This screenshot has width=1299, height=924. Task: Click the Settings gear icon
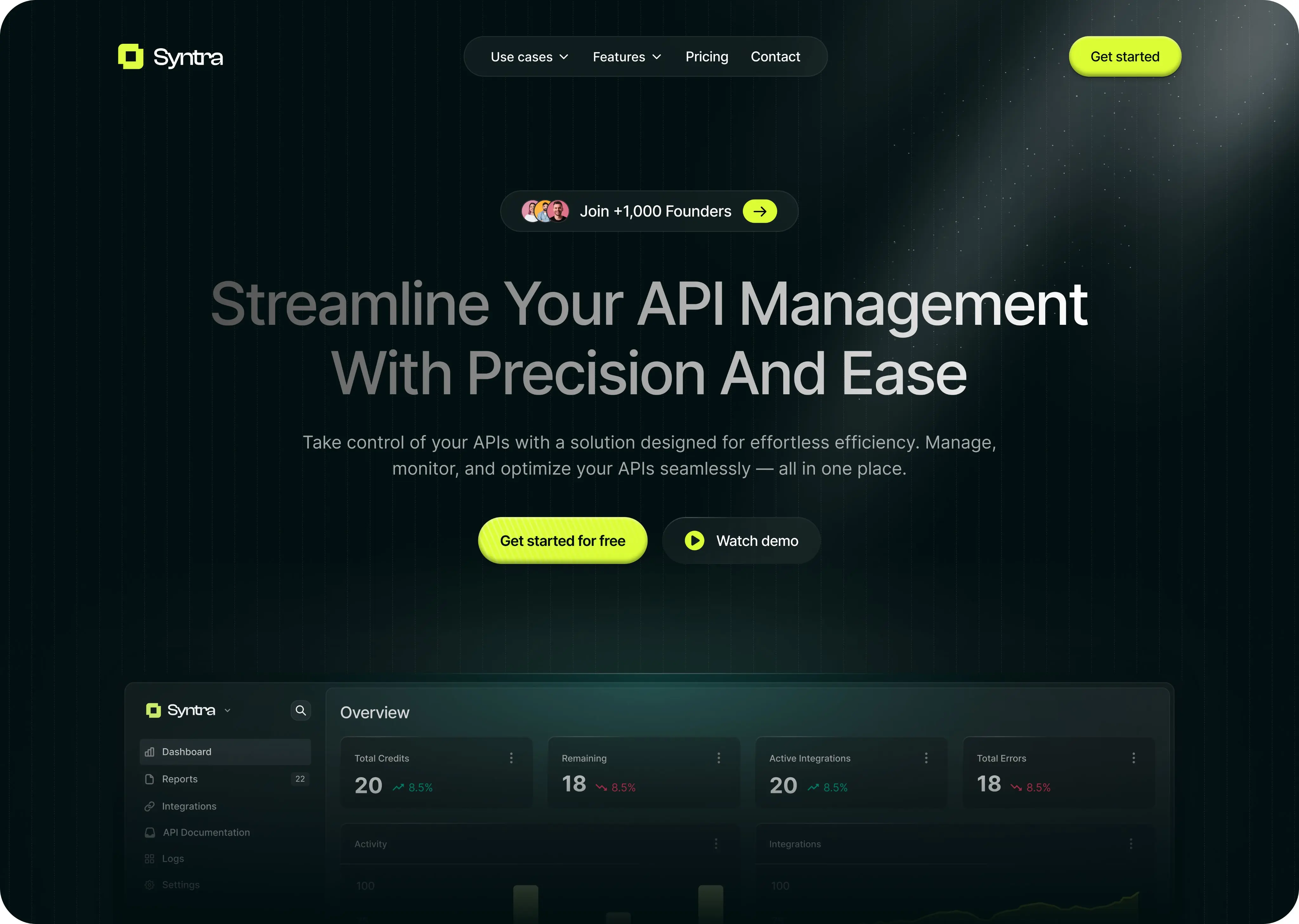click(150, 885)
